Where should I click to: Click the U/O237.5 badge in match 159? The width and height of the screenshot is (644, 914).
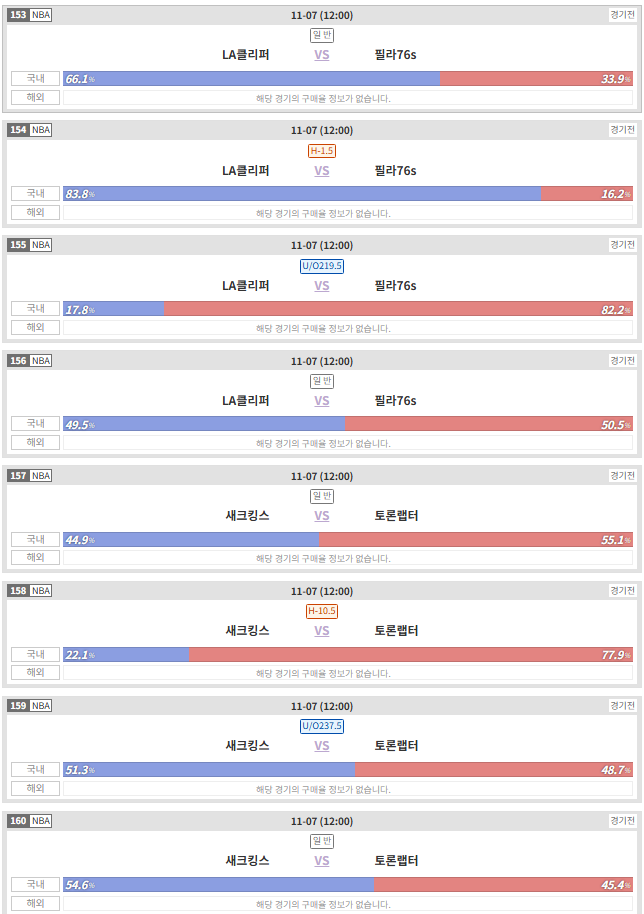[322, 726]
